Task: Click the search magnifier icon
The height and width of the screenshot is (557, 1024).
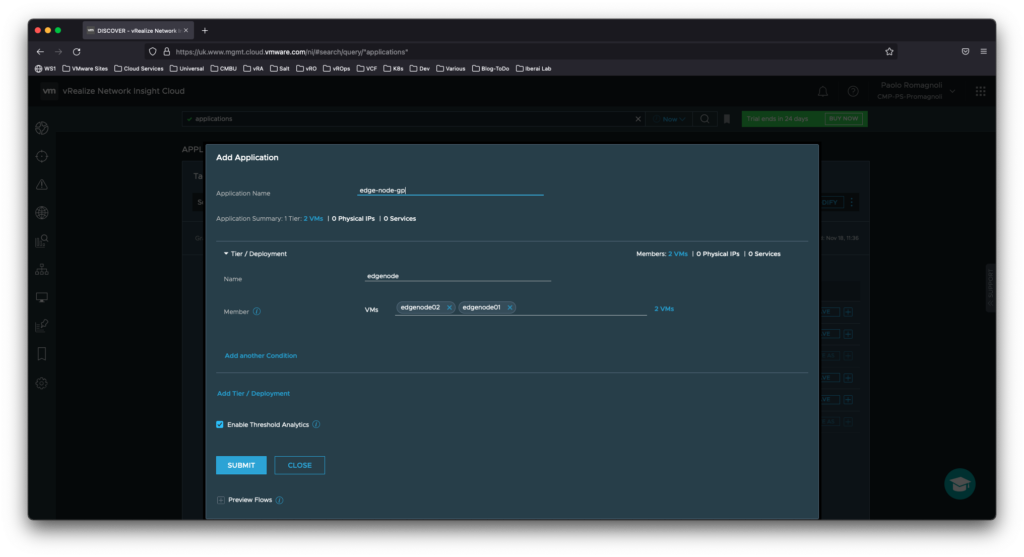Action: (x=705, y=119)
